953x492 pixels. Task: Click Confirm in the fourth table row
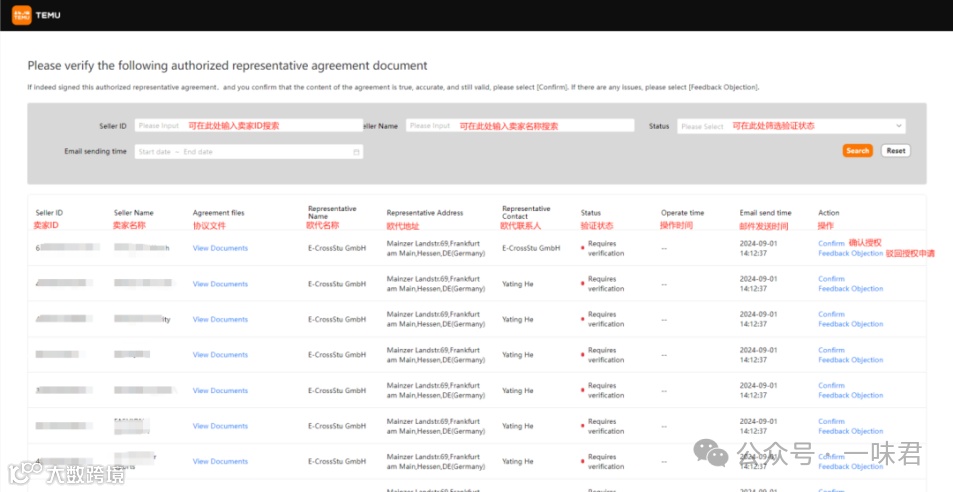pos(831,350)
